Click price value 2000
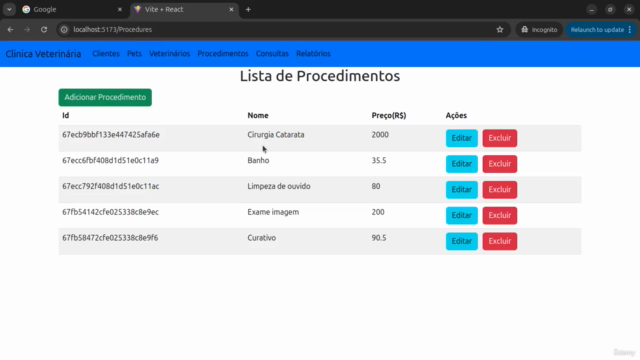This screenshot has height=360, width=640. [x=380, y=135]
